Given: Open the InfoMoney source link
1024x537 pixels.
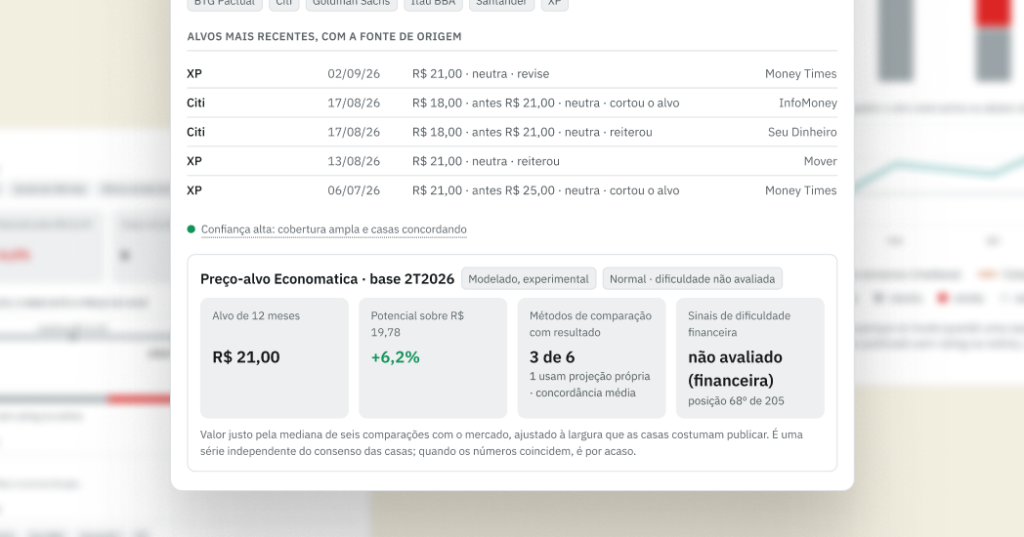Looking at the screenshot, I should tap(808, 103).
